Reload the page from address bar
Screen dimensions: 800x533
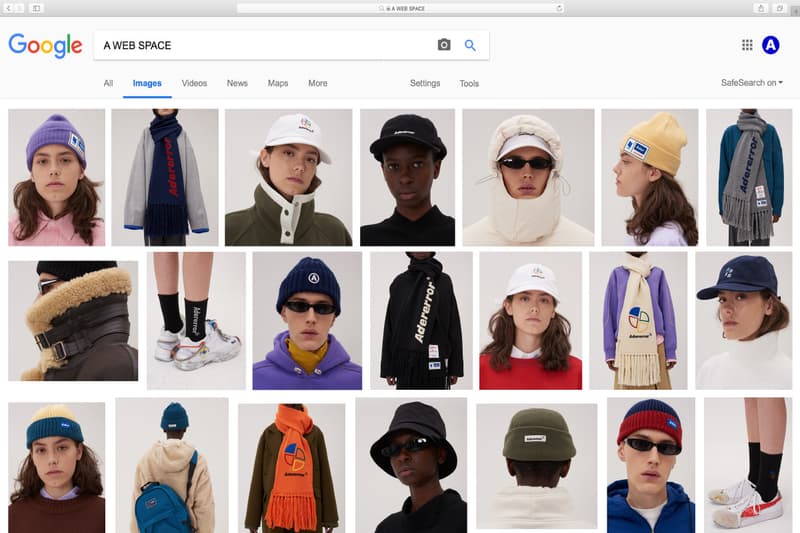click(x=558, y=8)
